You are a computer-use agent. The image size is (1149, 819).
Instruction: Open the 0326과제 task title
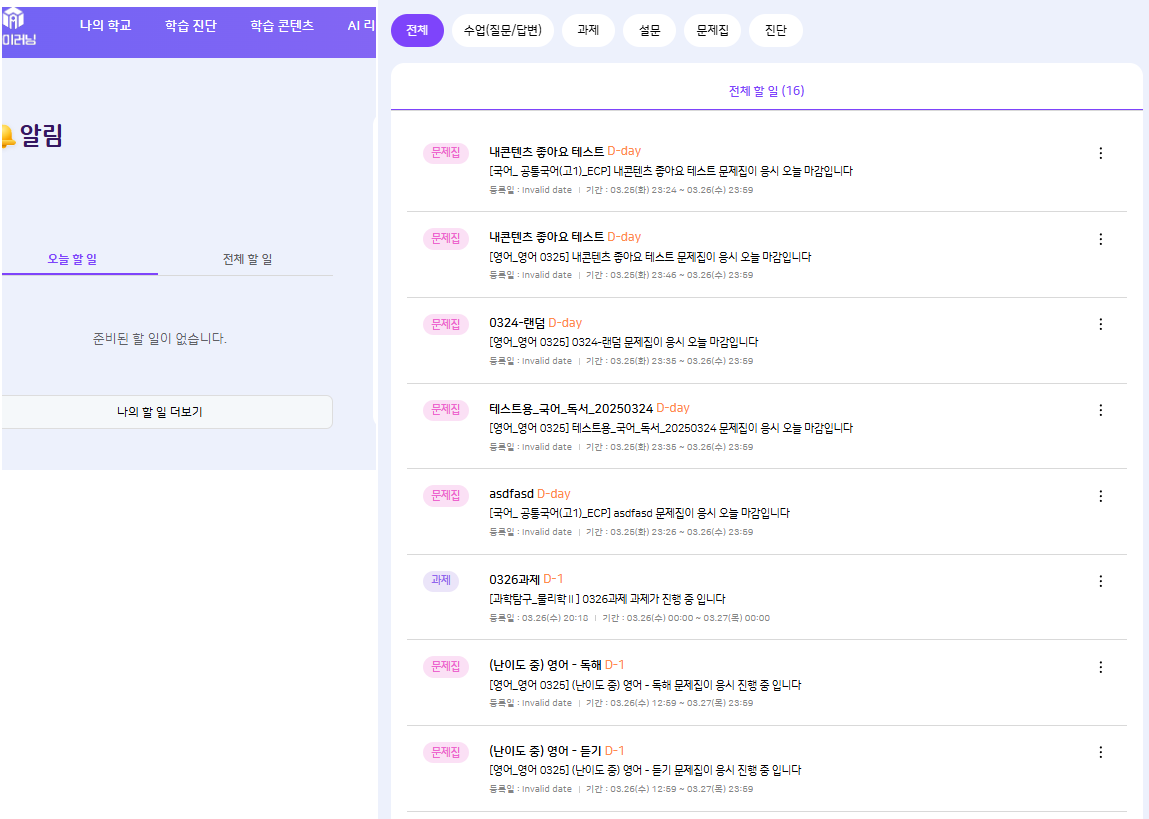click(514, 580)
